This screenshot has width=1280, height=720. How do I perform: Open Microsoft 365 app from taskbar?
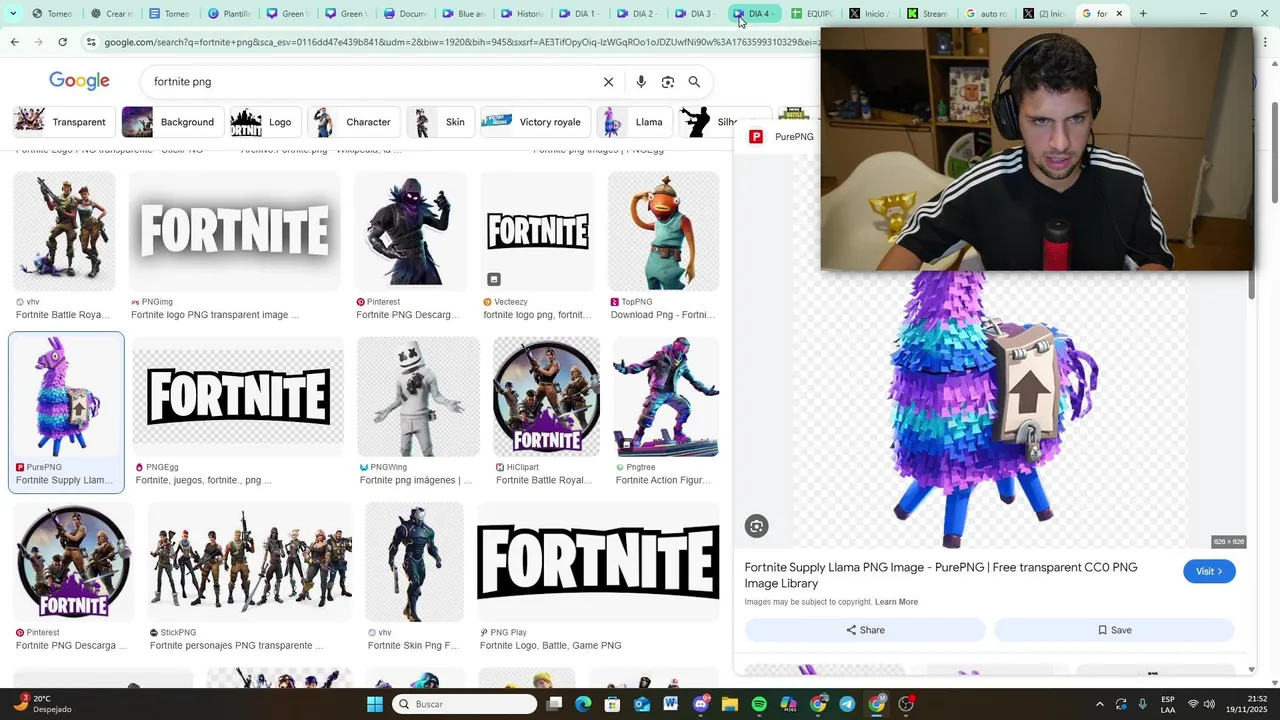(789, 704)
